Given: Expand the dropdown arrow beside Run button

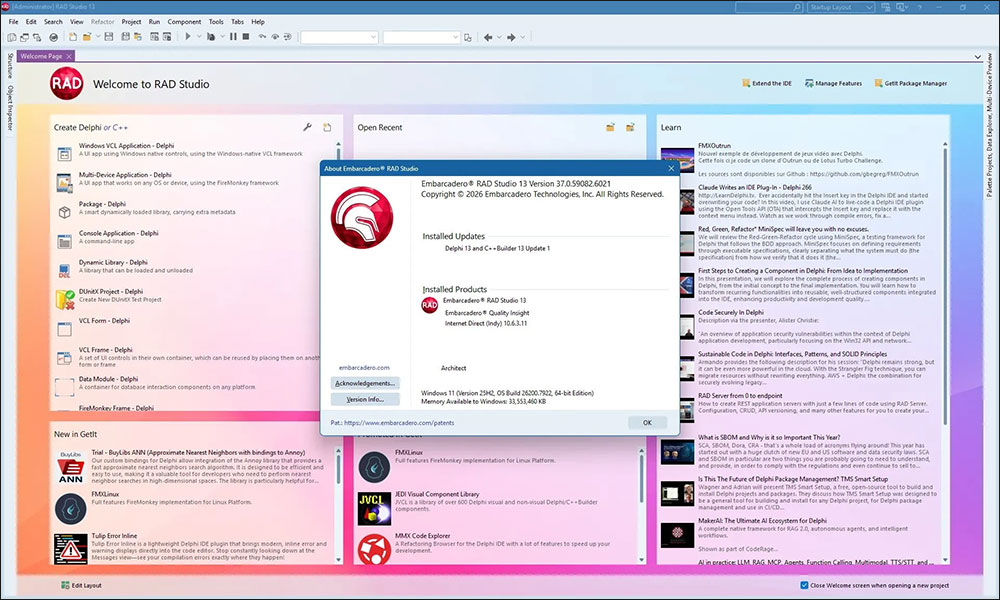Looking at the screenshot, I should [199, 37].
